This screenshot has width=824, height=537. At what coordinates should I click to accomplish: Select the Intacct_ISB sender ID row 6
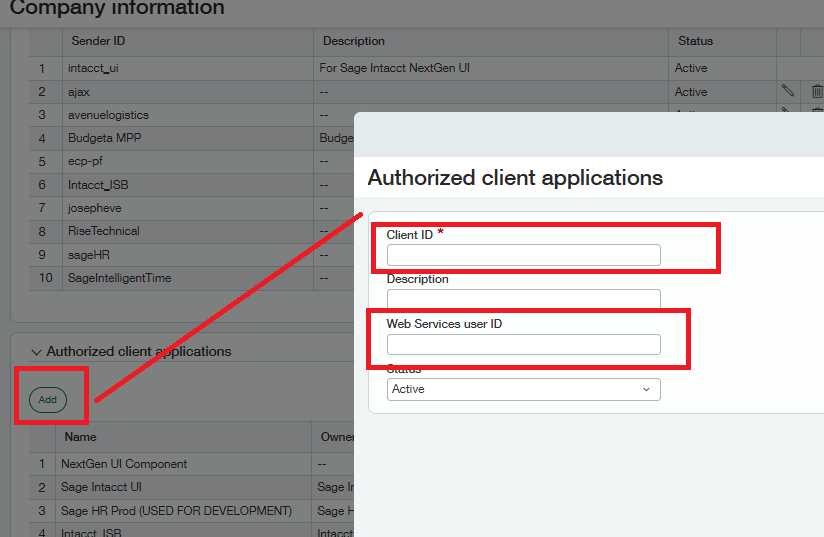pos(188,185)
